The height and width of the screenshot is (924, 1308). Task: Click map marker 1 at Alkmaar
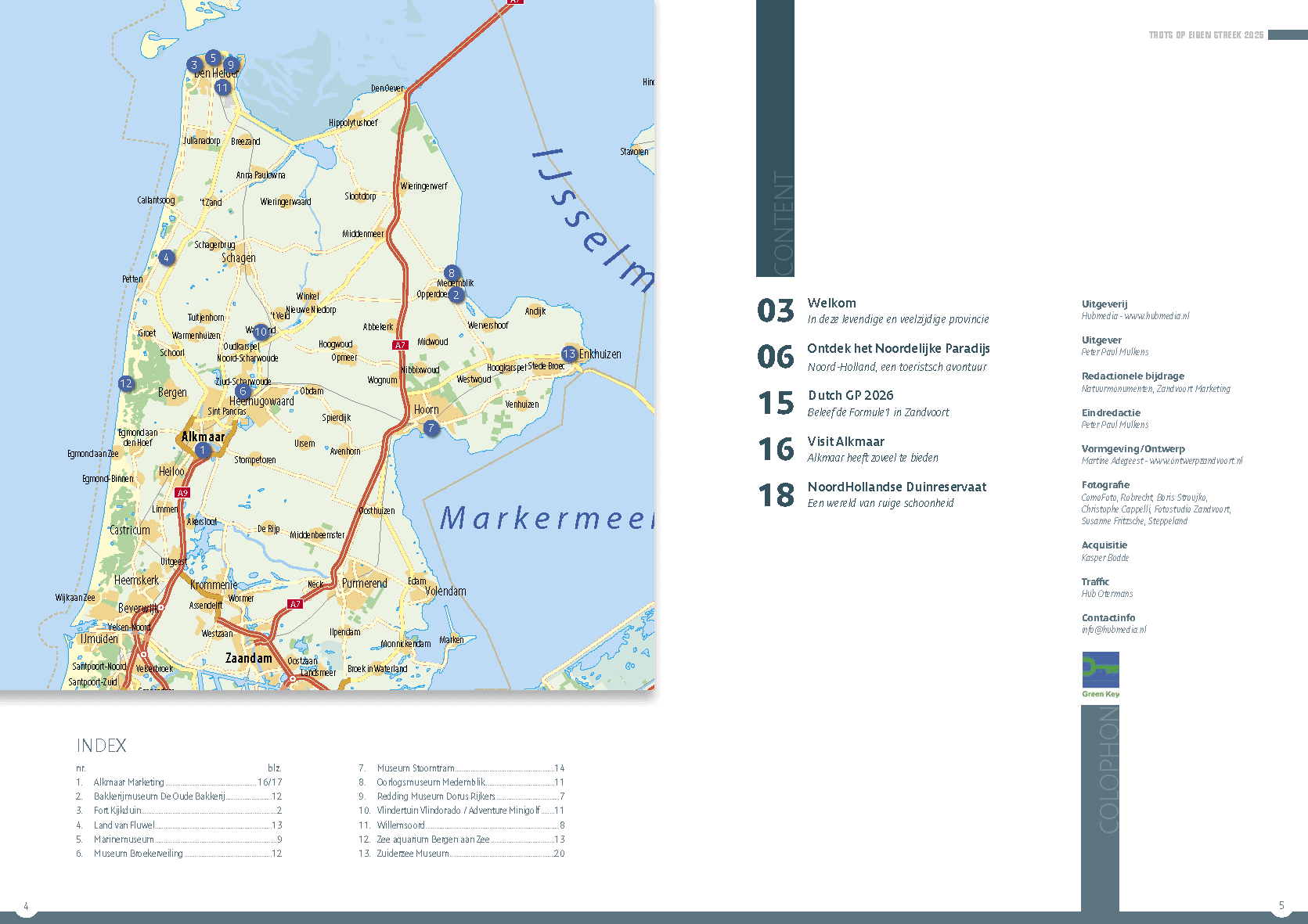203,450
